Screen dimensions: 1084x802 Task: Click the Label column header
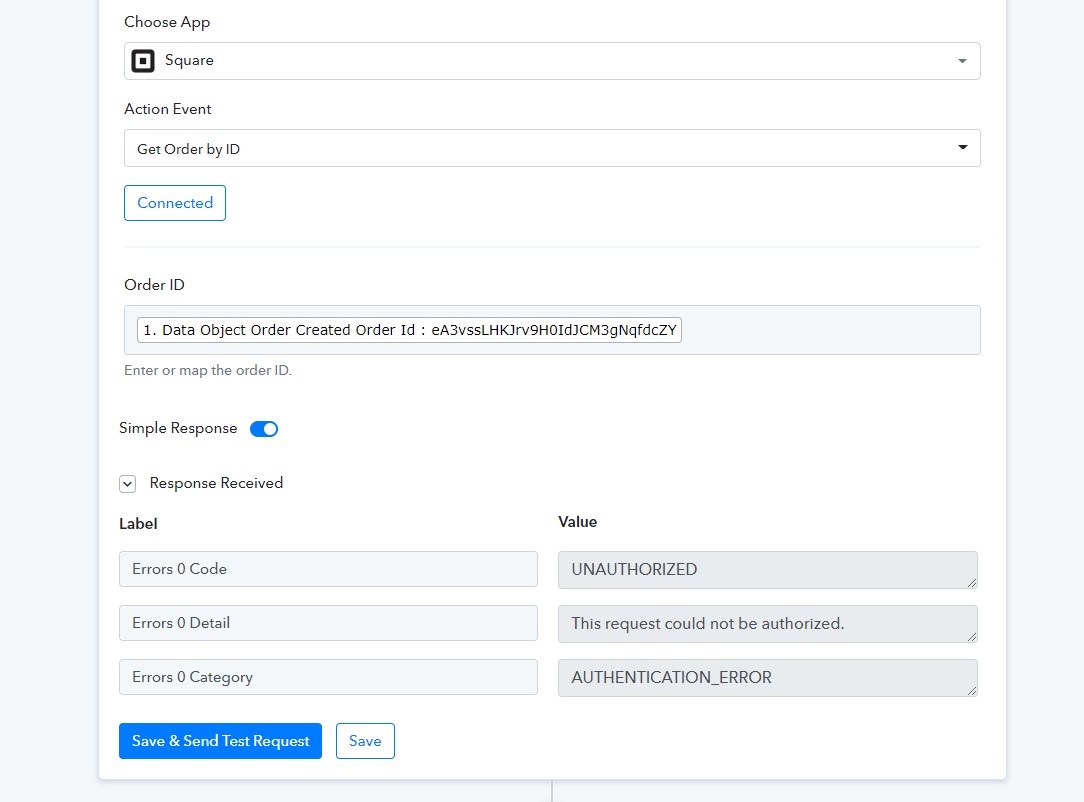click(x=138, y=524)
